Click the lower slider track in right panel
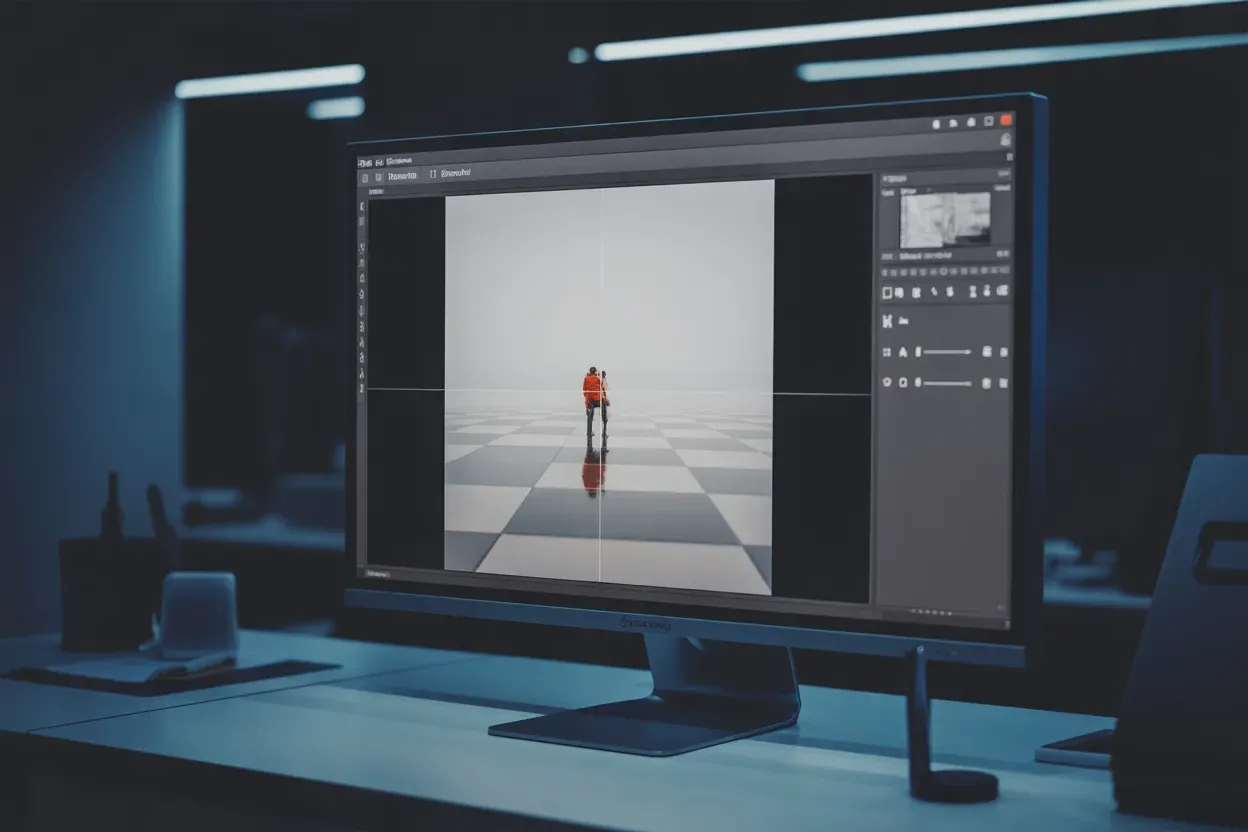Viewport: 1248px width, 832px height. (x=947, y=383)
